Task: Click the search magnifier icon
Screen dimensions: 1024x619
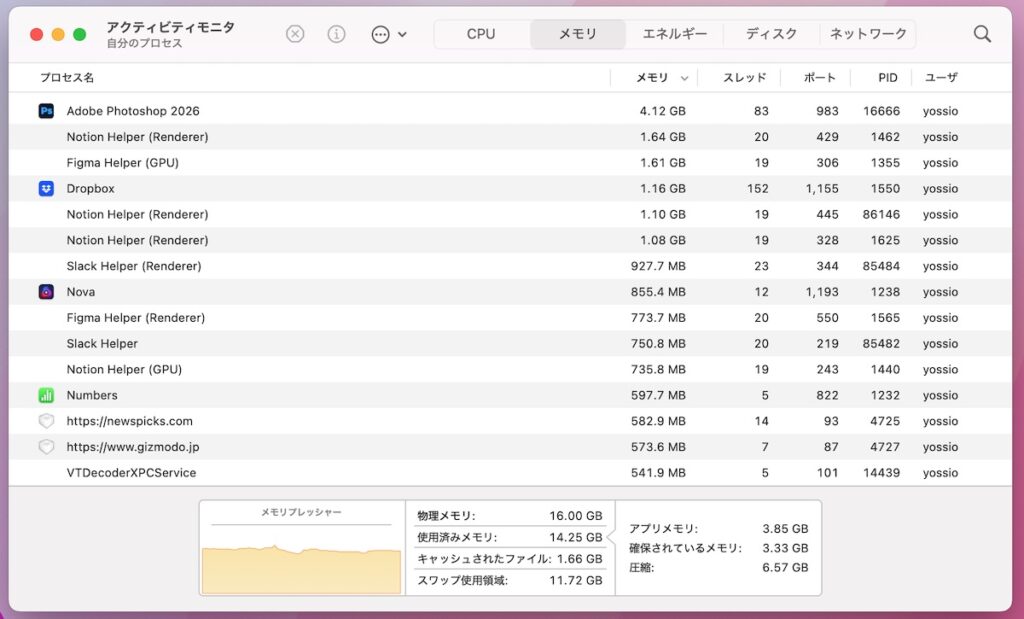Action: click(x=982, y=34)
